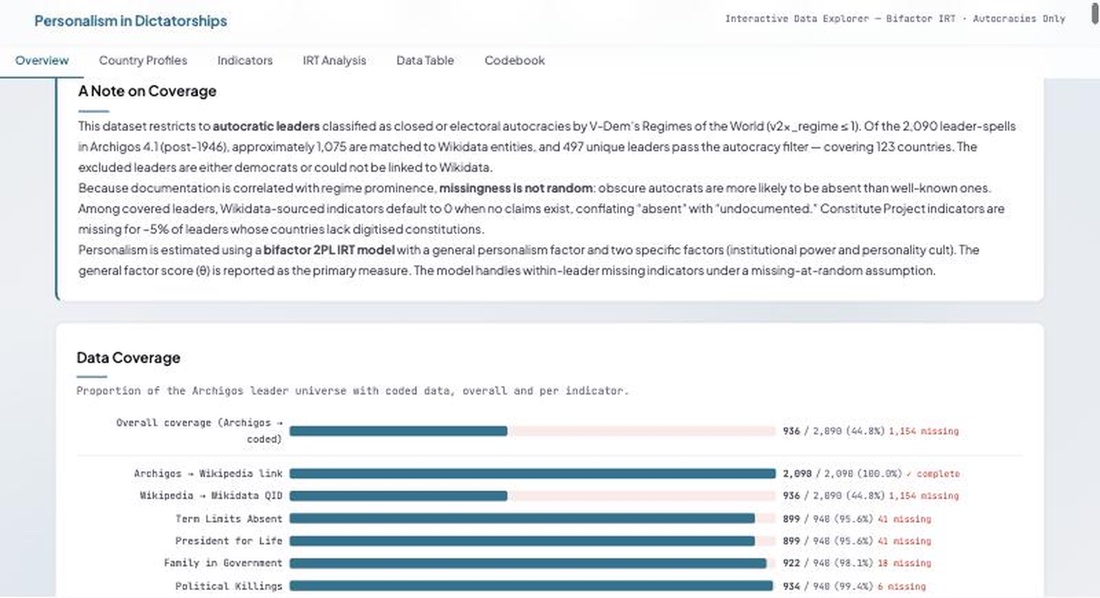Go to the Indicators tab

pyautogui.click(x=245, y=60)
